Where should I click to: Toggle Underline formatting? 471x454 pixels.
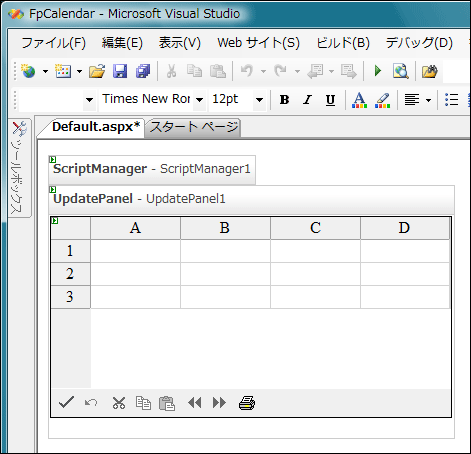click(x=330, y=100)
